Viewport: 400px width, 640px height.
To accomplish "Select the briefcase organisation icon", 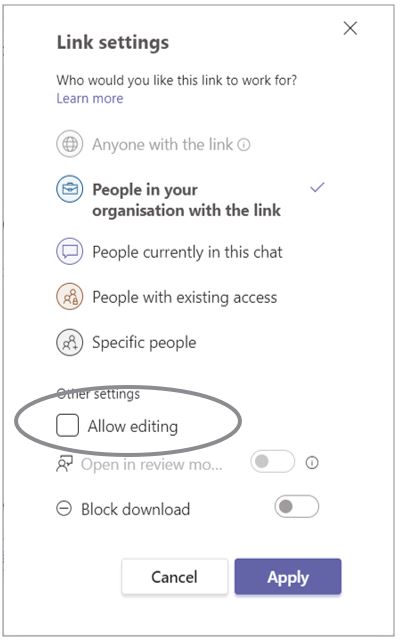I will tap(70, 190).
